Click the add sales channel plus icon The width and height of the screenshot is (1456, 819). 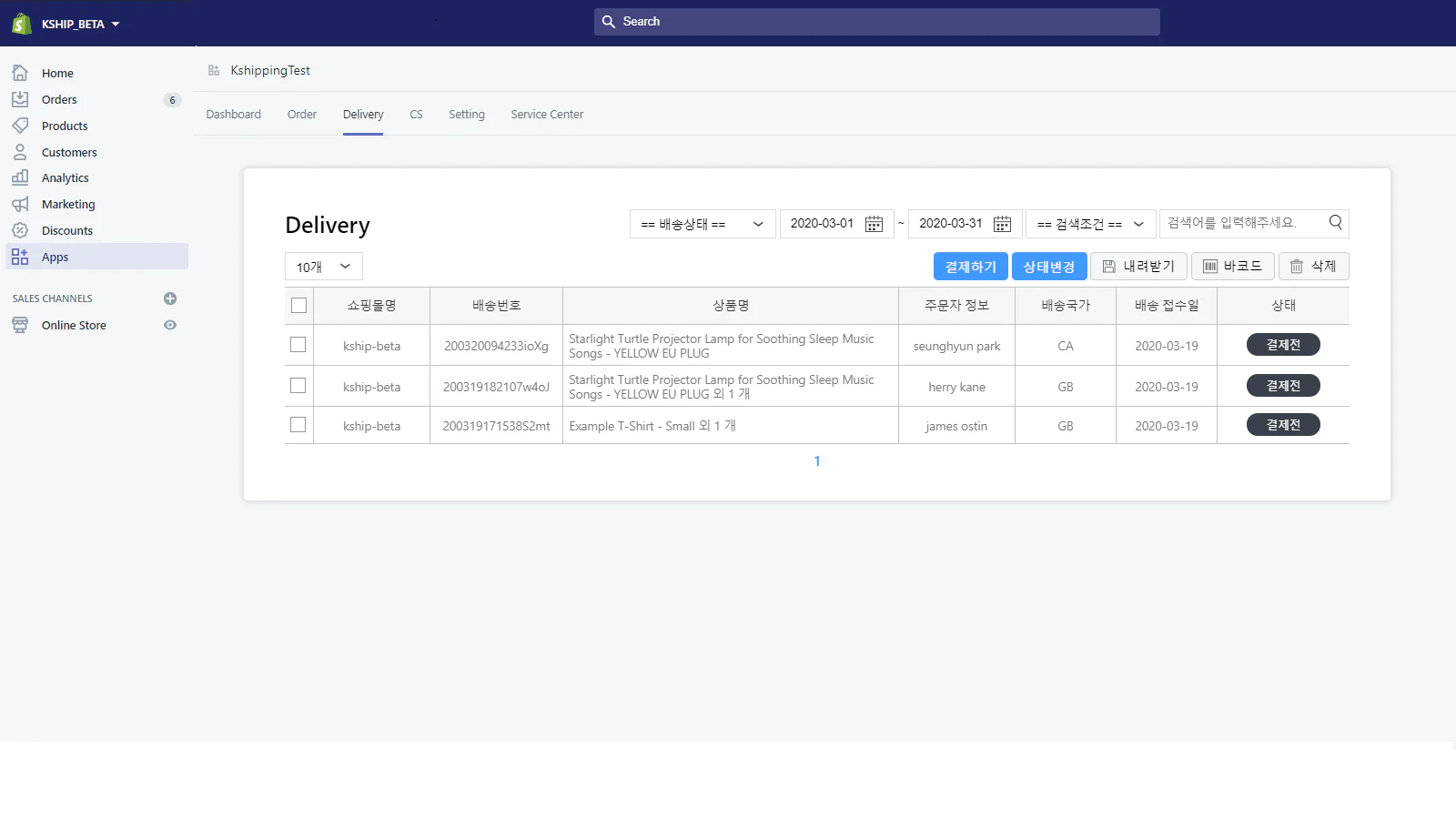pyautogui.click(x=170, y=298)
